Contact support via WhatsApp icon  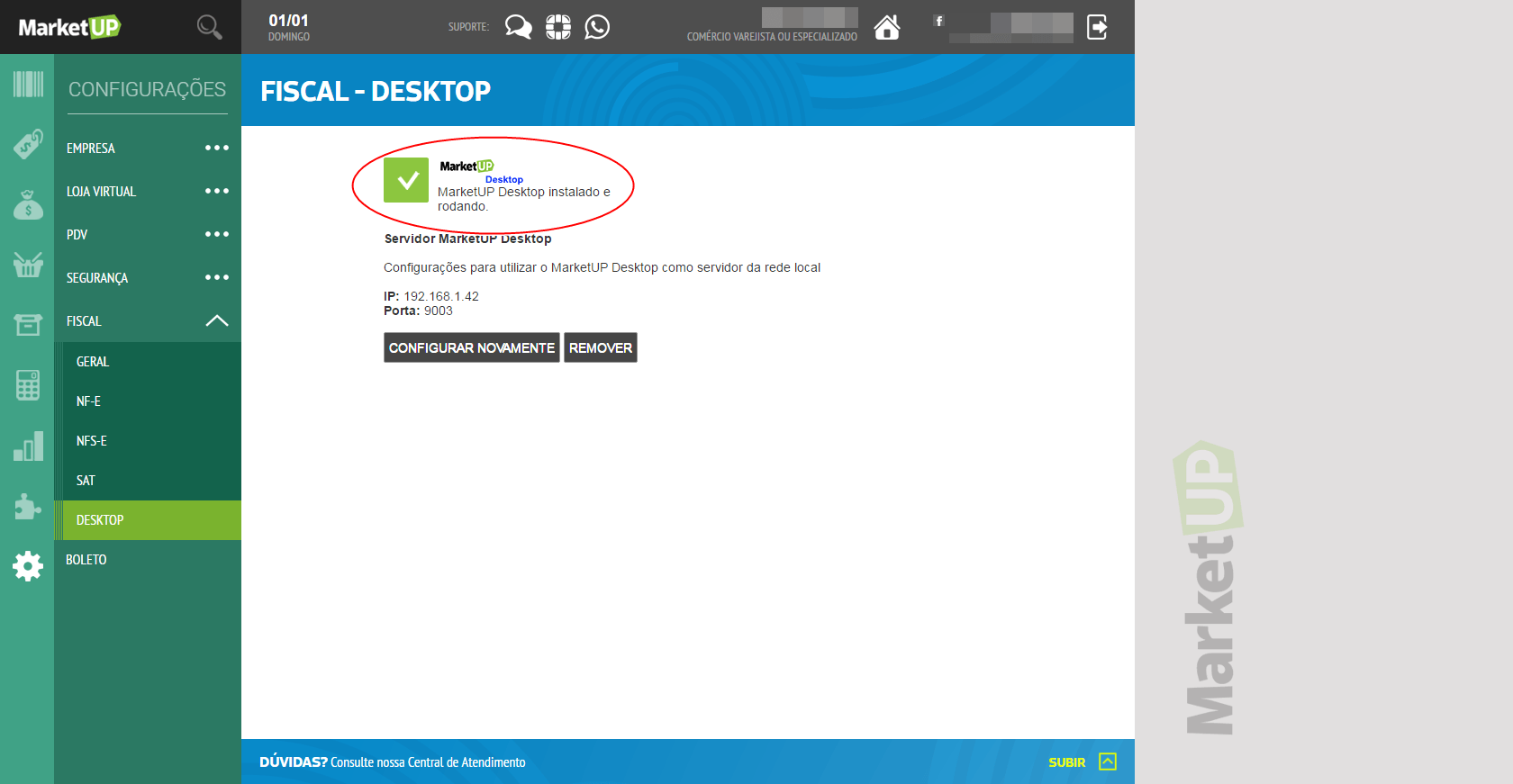point(597,27)
